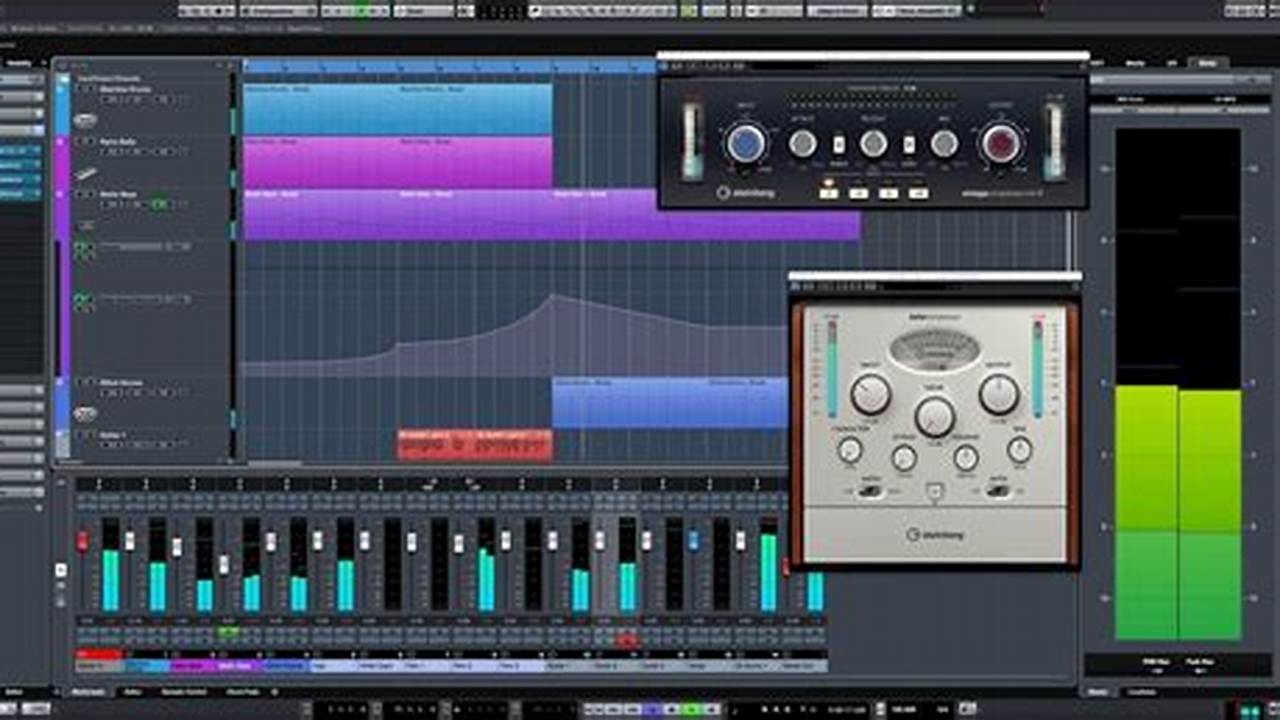Image resolution: width=1280 pixels, height=720 pixels.
Task: Toggle second automation lane green read button
Action: coord(83,298)
